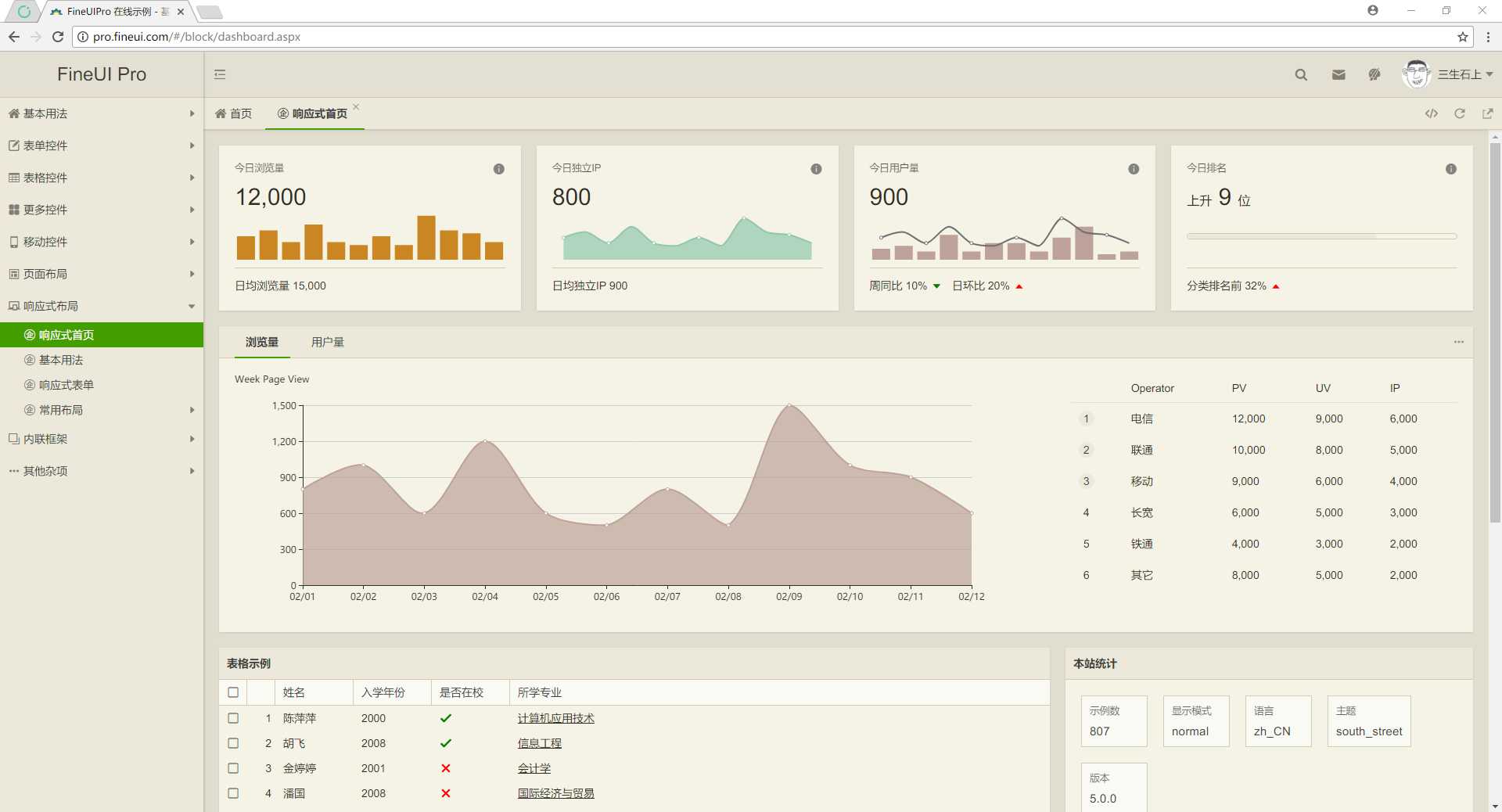The width and height of the screenshot is (1502, 812).
Task: Toggle the select-all checkbox in table header
Action: (x=233, y=692)
